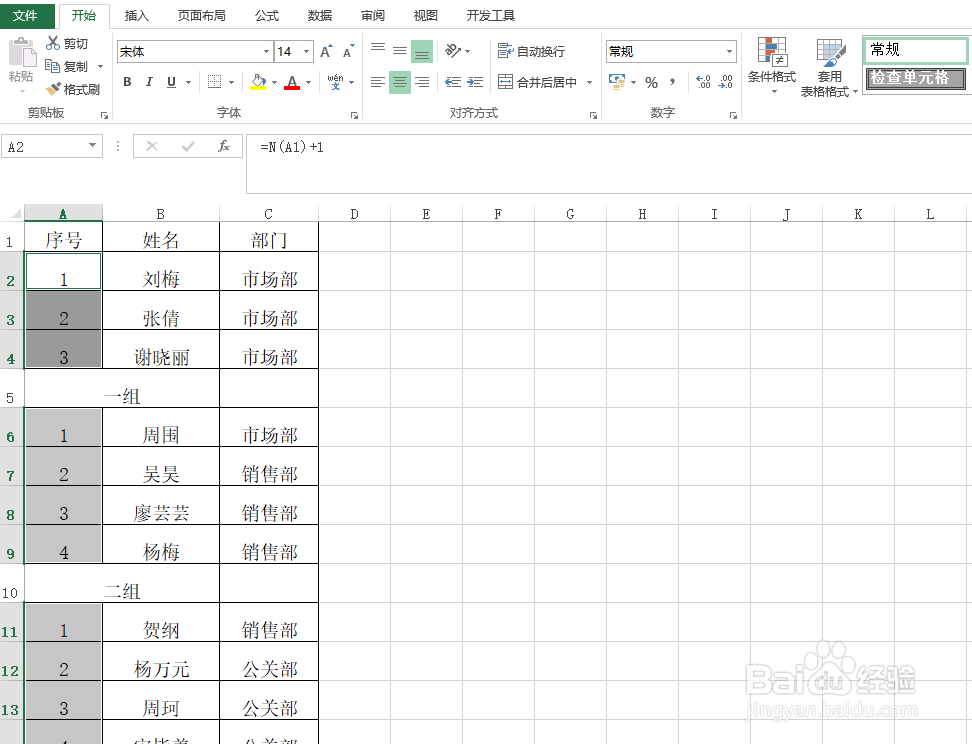Toggle Italic formatting
This screenshot has width=972, height=744.
149,82
